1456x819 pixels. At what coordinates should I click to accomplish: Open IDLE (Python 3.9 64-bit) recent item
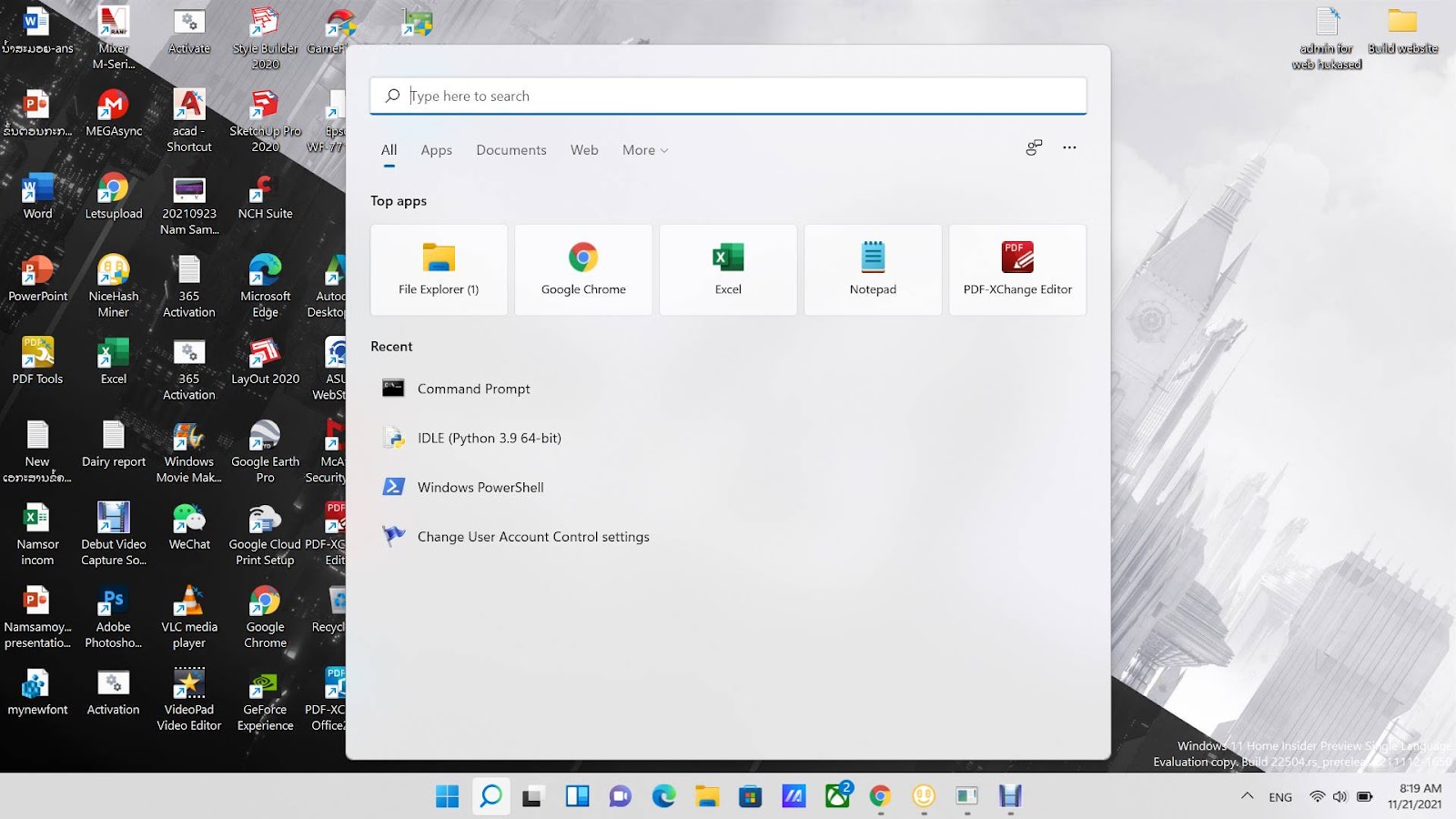tap(728, 438)
